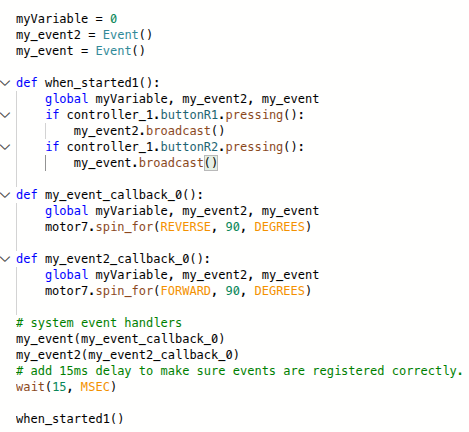Click the global statement inside when_started1
The height and width of the screenshot is (432, 469).
click(x=182, y=99)
